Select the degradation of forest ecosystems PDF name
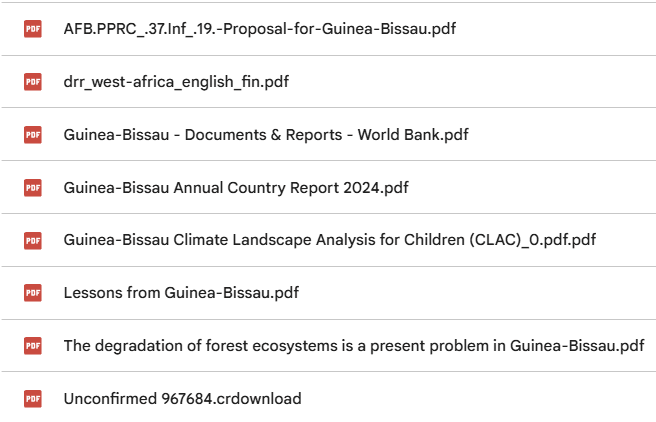Viewport: 656px width, 422px height. [x=354, y=346]
